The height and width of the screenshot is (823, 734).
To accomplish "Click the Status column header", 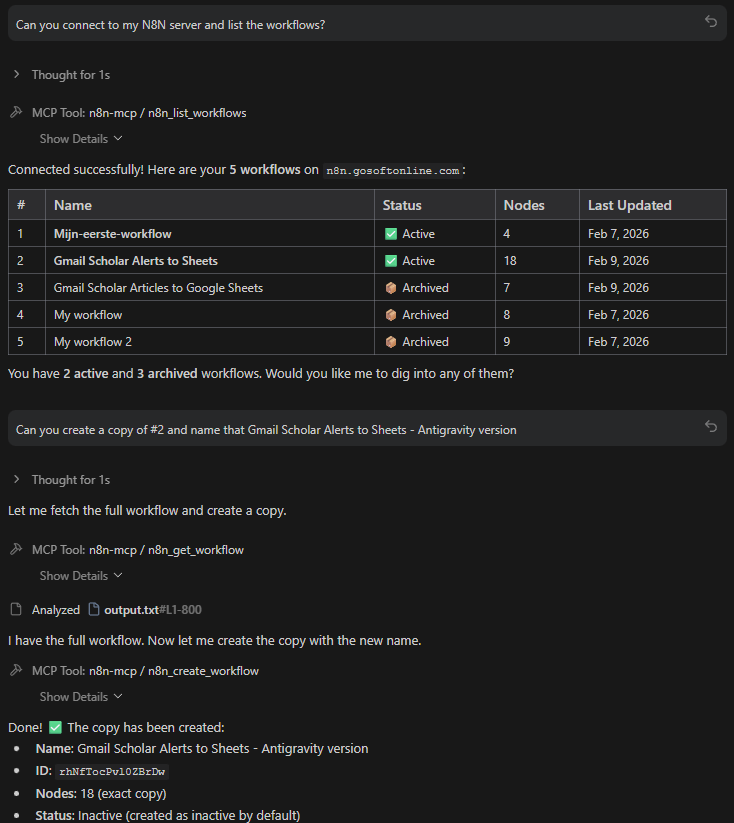I will (x=402, y=205).
